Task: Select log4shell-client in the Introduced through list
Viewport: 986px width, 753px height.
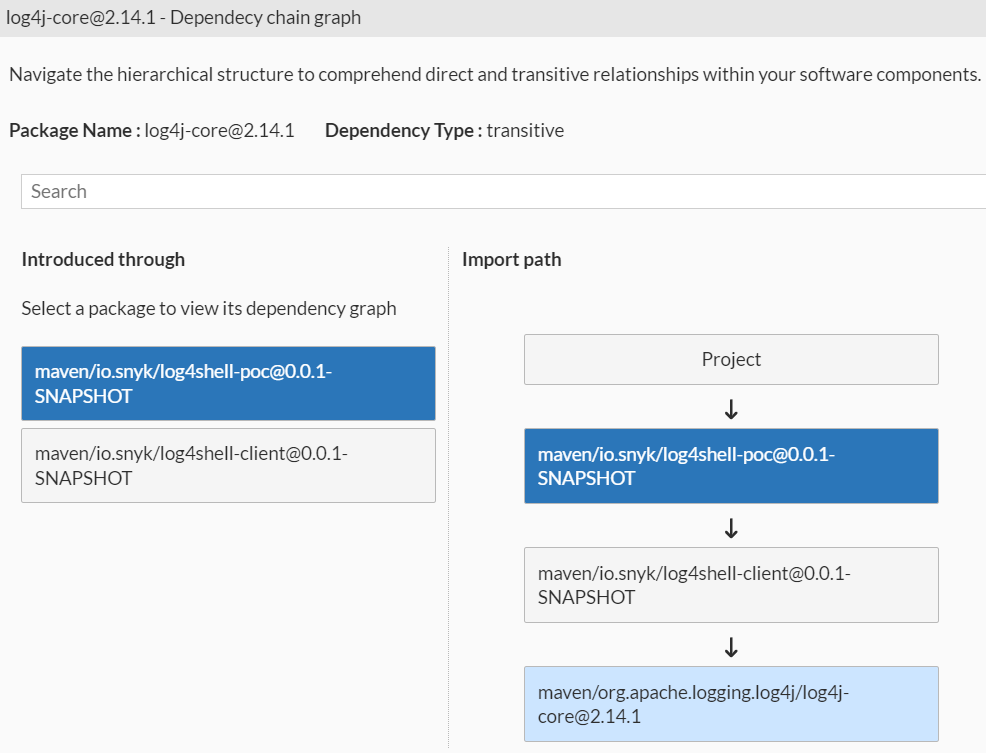Action: (x=228, y=465)
